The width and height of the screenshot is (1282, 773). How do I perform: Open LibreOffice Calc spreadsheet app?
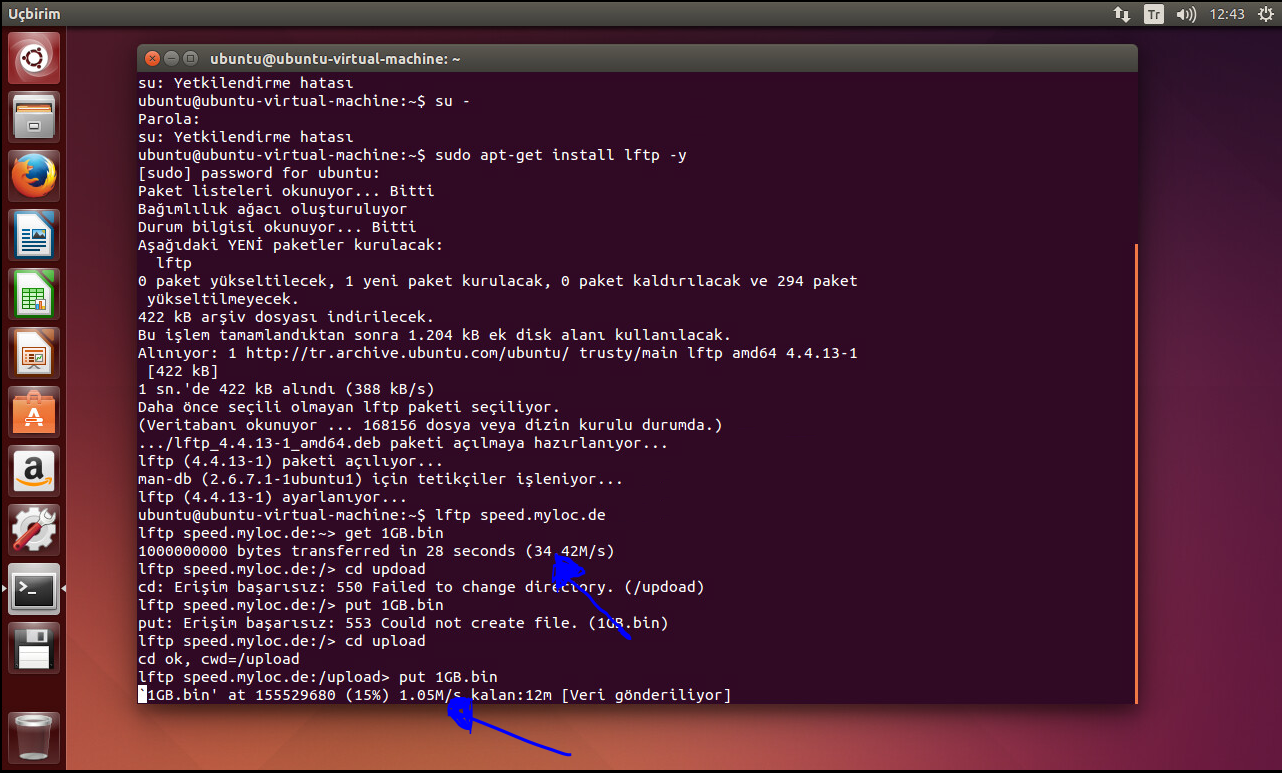pyautogui.click(x=34, y=294)
